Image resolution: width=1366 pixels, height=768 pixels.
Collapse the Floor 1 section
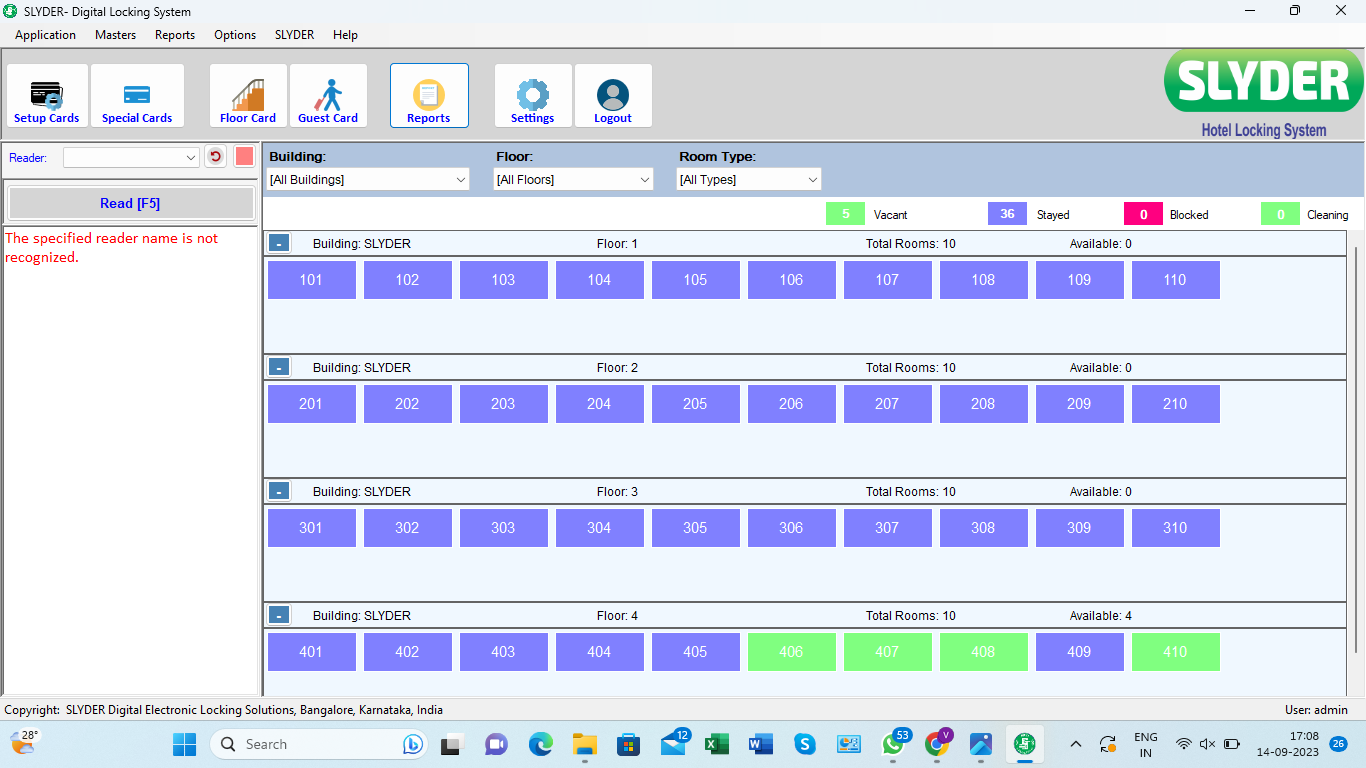pyautogui.click(x=279, y=243)
